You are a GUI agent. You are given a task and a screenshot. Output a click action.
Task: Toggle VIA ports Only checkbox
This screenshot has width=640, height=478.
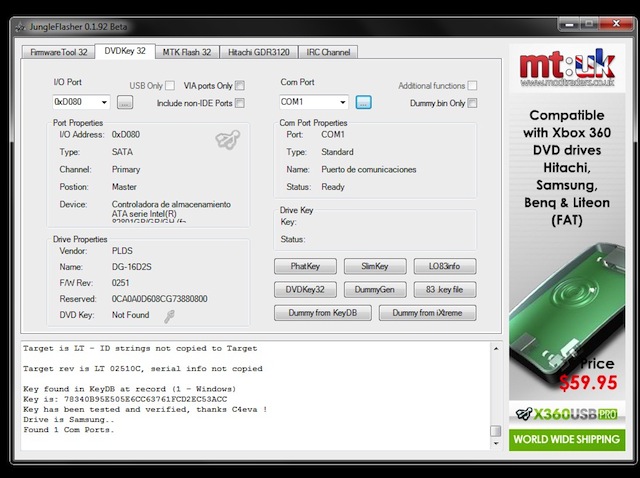click(240, 86)
